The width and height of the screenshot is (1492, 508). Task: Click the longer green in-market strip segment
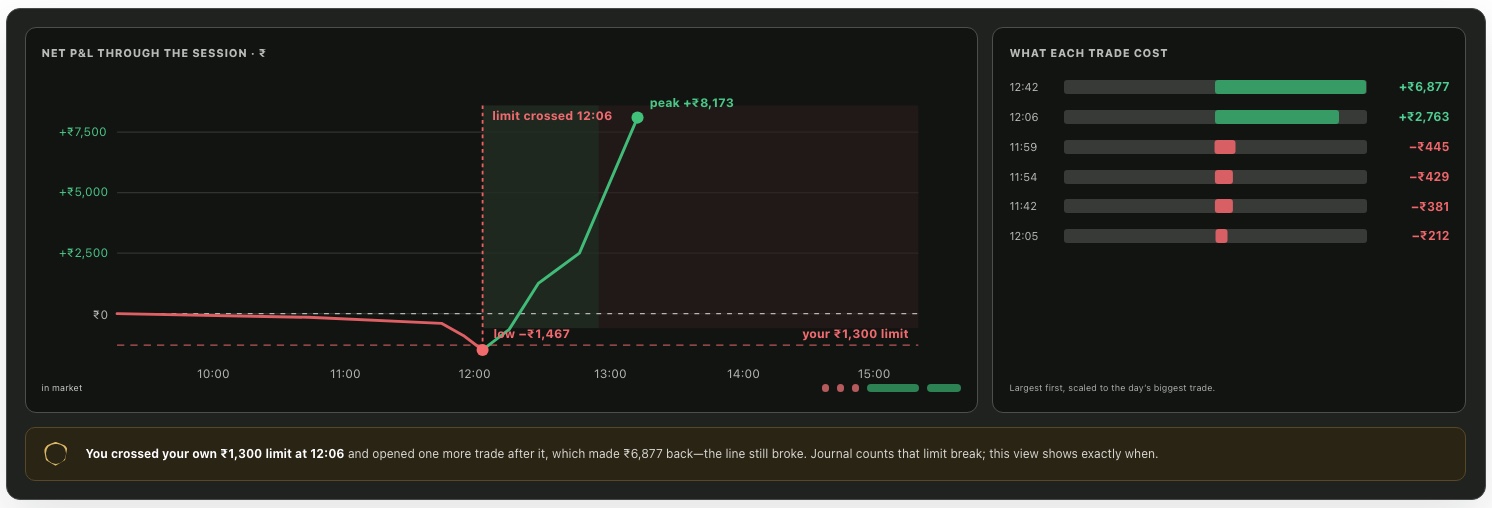[x=893, y=388]
